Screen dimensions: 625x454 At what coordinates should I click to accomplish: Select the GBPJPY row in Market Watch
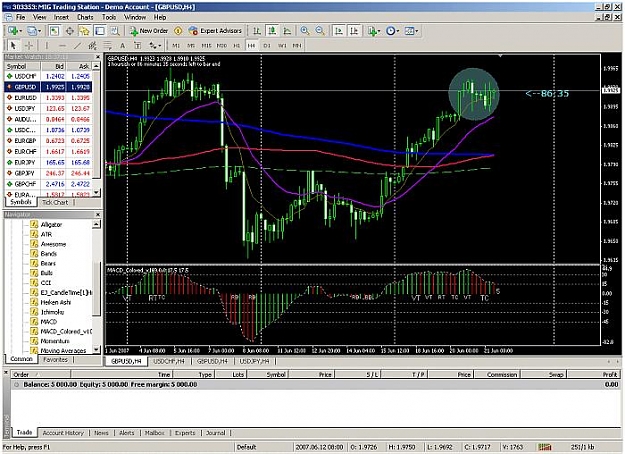[48, 173]
